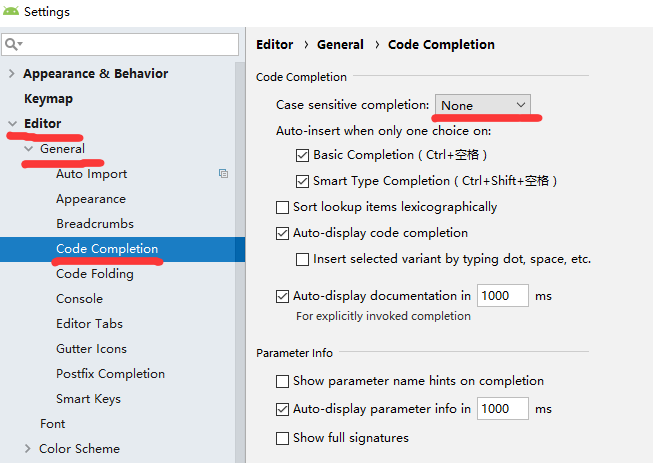Collapse the Editor tree node
653x463 pixels.
point(12,124)
